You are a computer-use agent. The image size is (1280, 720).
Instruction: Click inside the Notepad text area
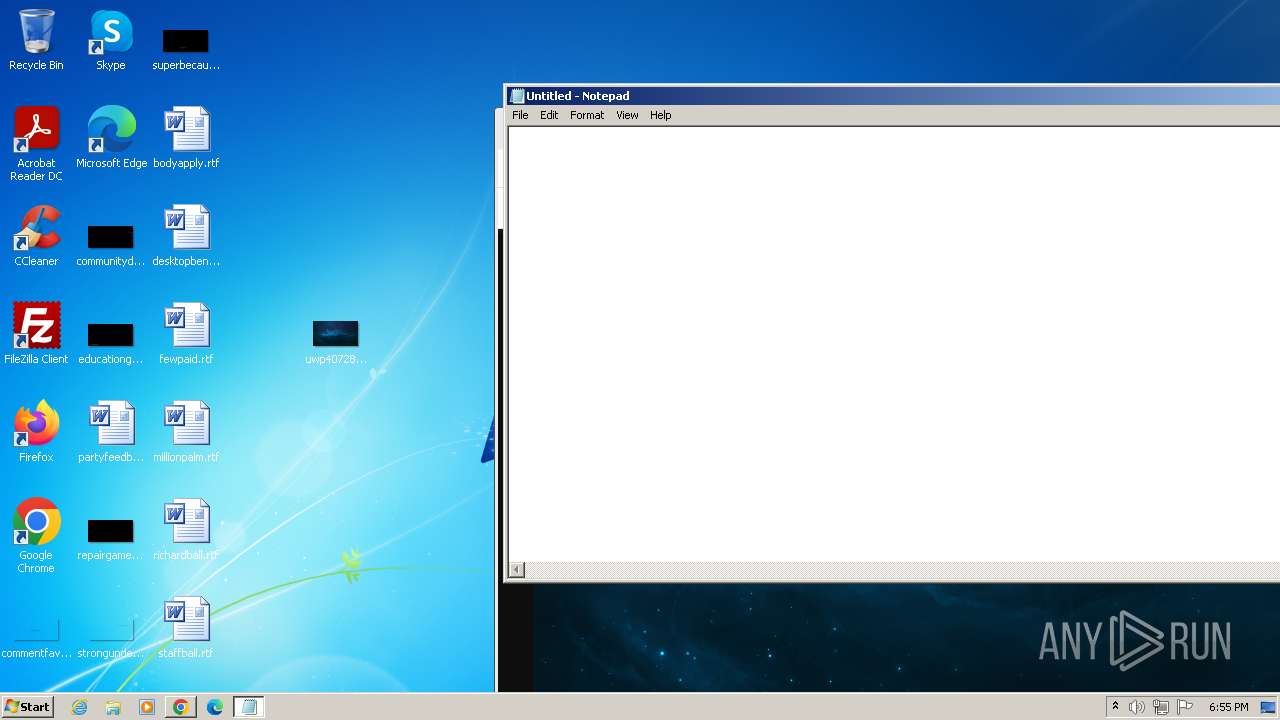[x=894, y=344]
